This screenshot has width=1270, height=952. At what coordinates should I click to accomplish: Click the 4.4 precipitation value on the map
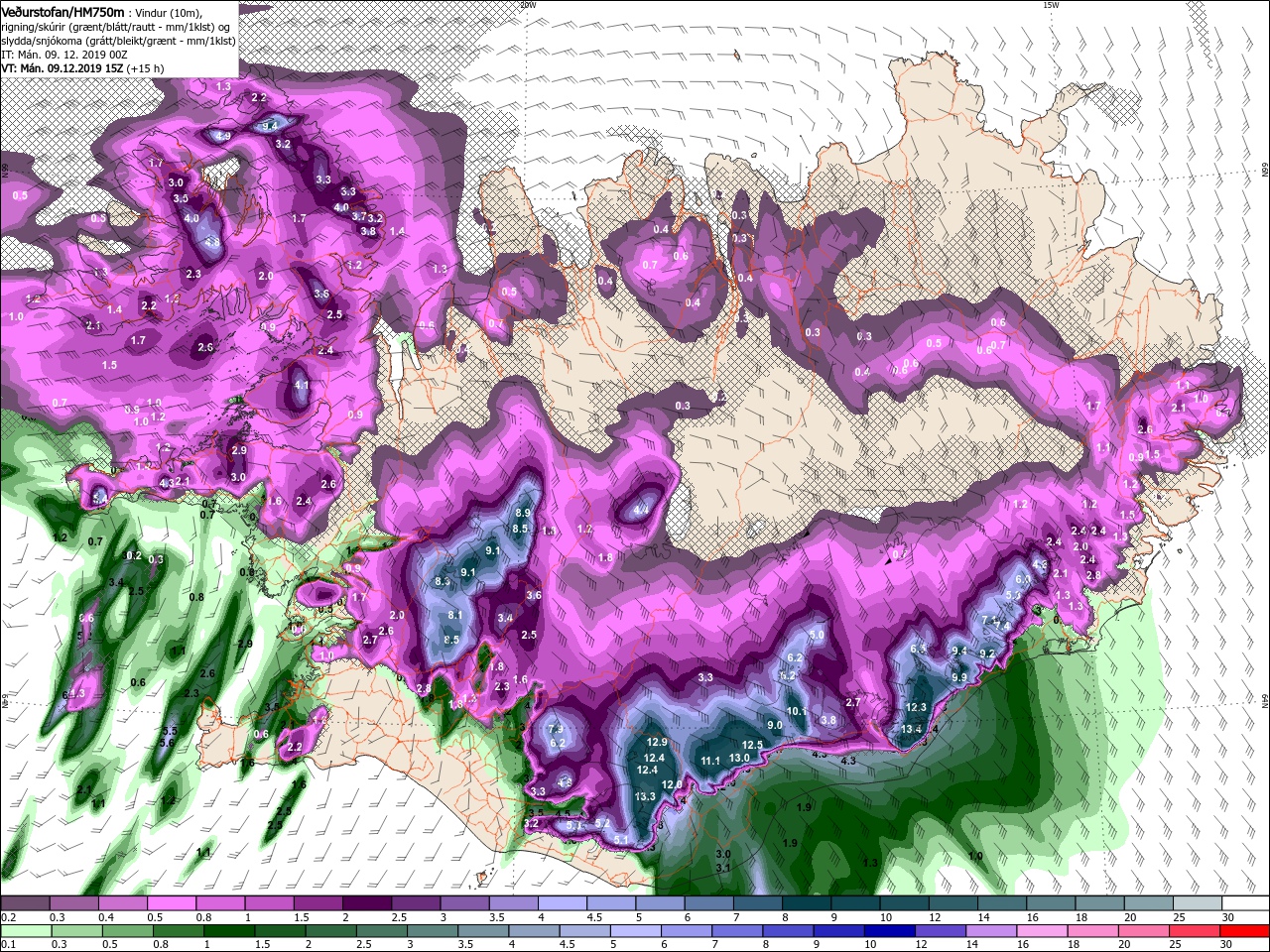(x=641, y=510)
